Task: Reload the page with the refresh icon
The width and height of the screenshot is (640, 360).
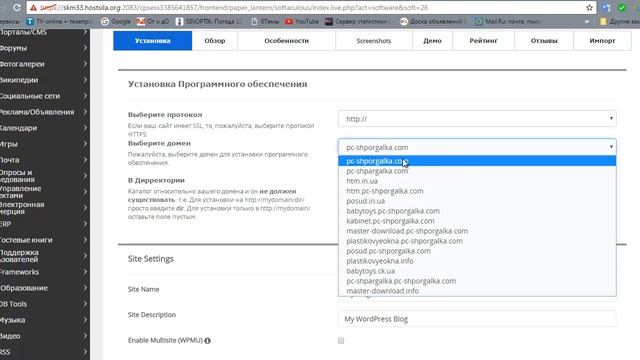Action: point(17,7)
